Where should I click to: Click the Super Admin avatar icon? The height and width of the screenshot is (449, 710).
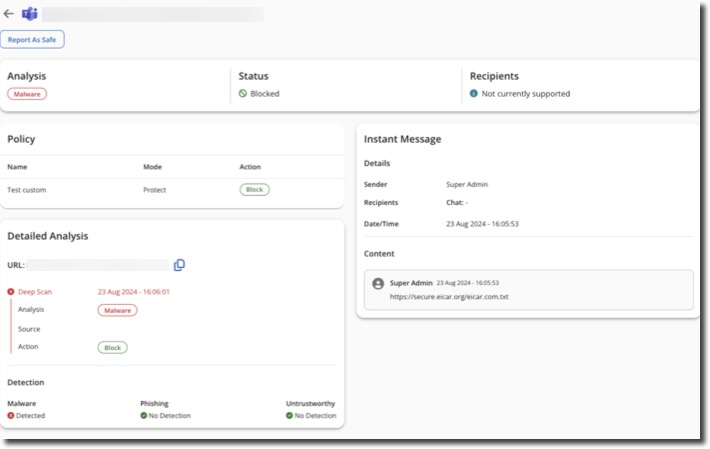378,284
